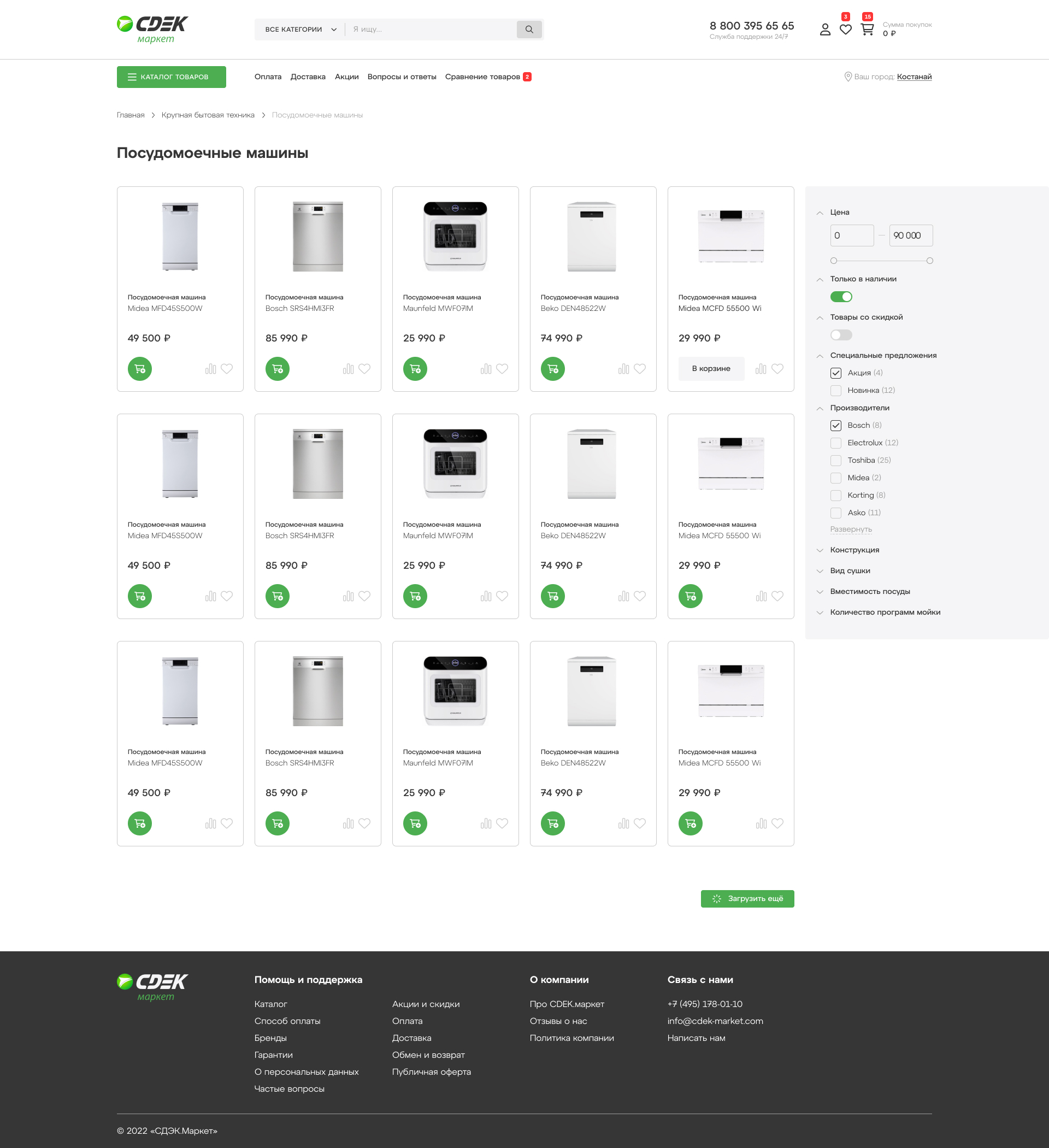Enable the 'Товары со скидкой' switch
This screenshot has height=1148, width=1049.
point(841,335)
